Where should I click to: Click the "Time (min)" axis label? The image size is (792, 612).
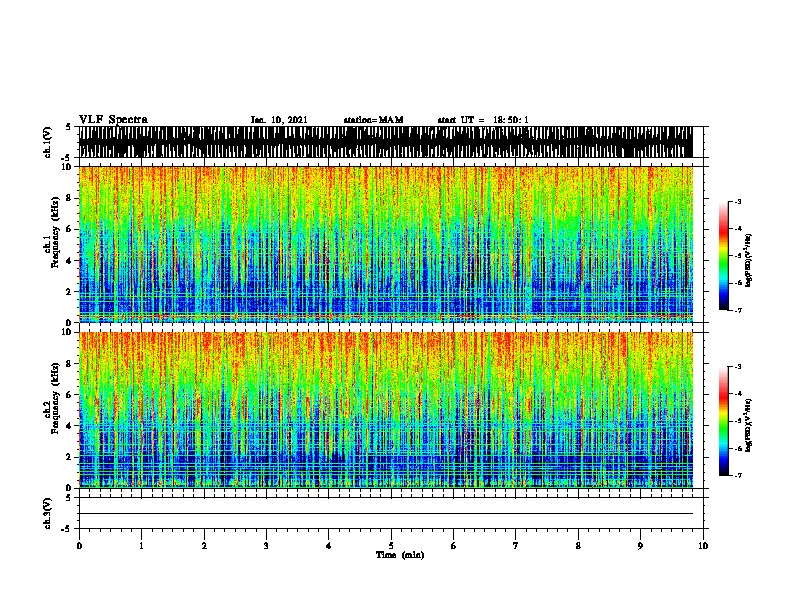(x=400, y=555)
